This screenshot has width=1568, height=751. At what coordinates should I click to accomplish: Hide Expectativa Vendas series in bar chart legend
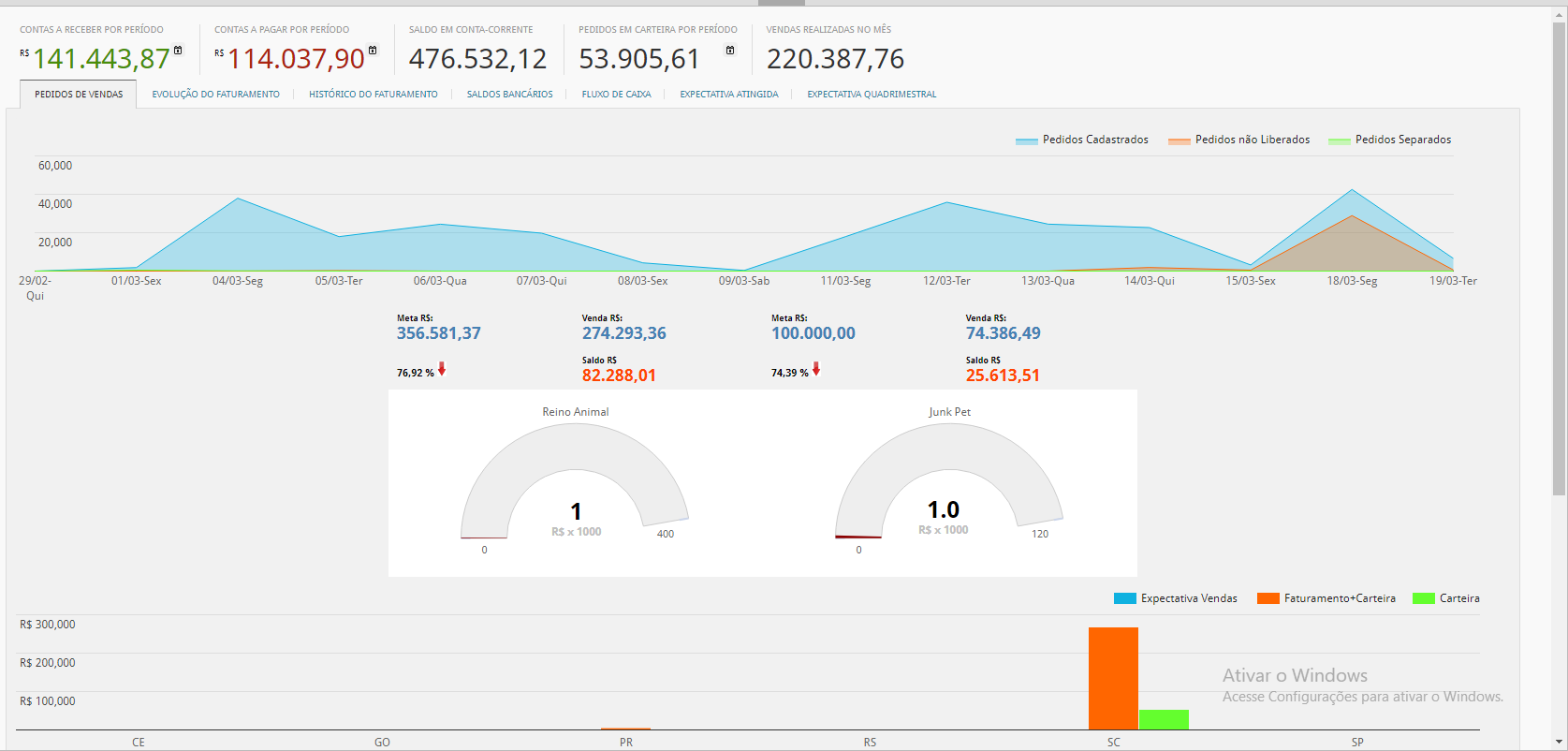pos(1176,598)
